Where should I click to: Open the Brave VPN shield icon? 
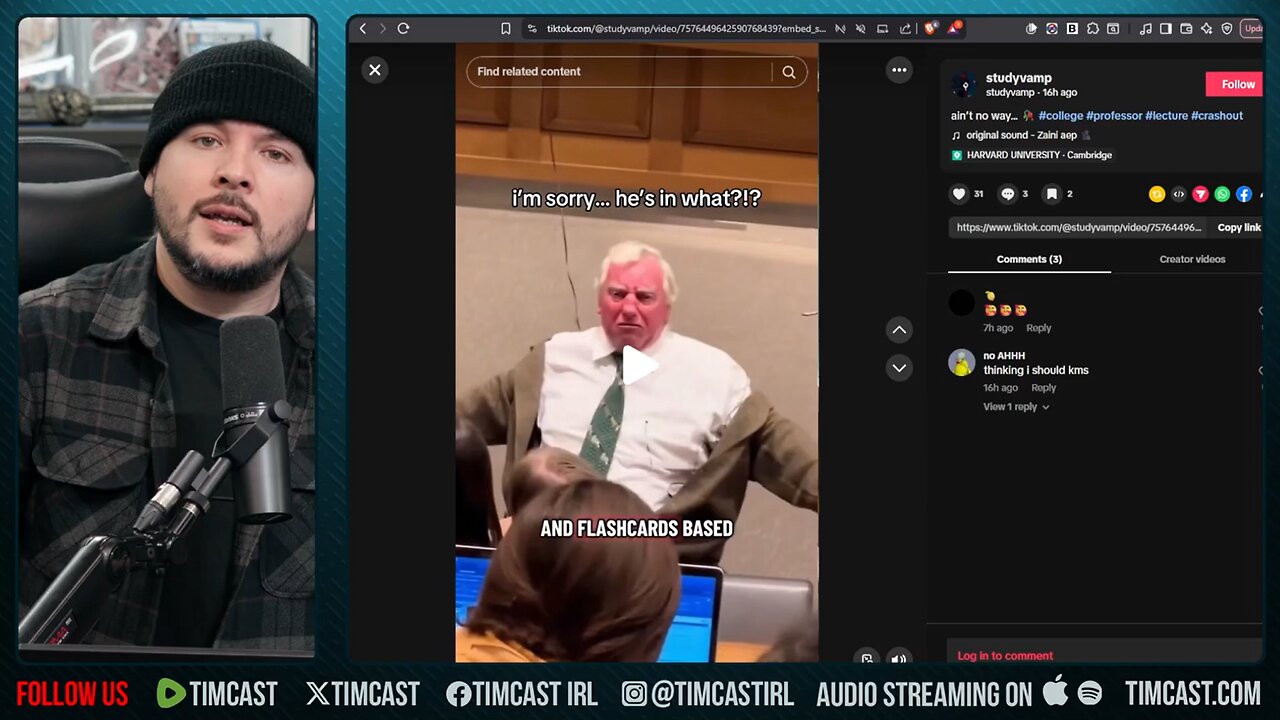[1227, 29]
